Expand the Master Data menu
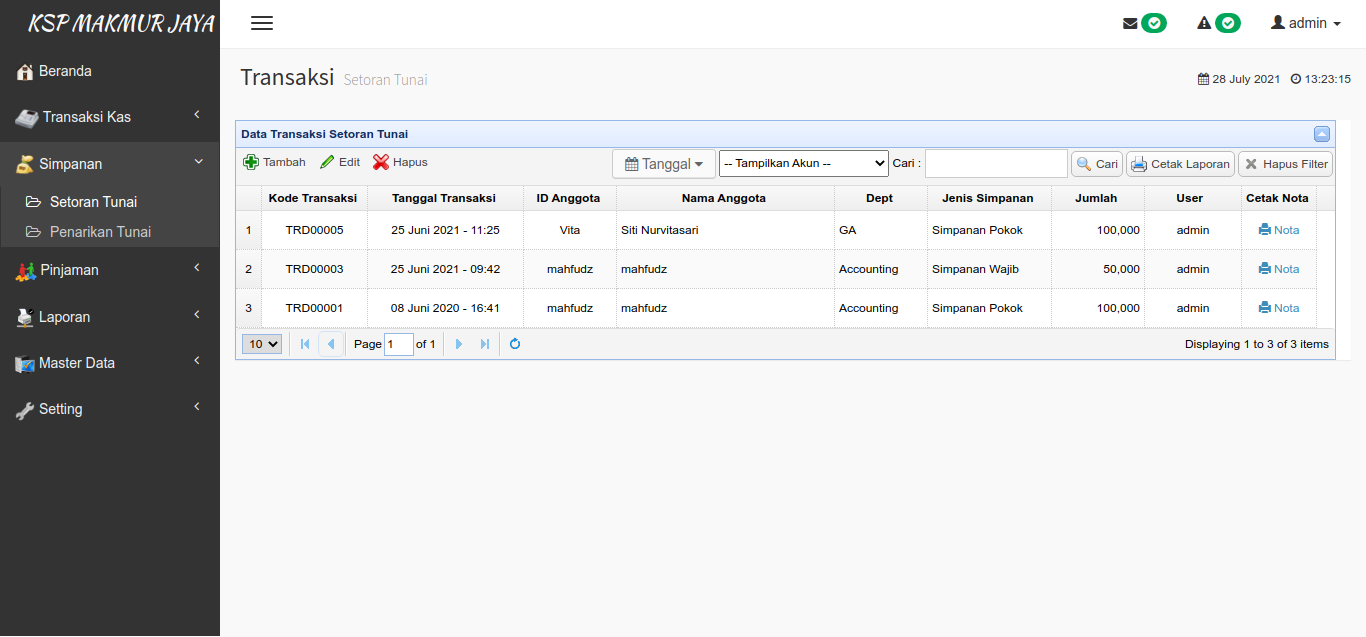This screenshot has height=637, width=1366. [x=110, y=363]
